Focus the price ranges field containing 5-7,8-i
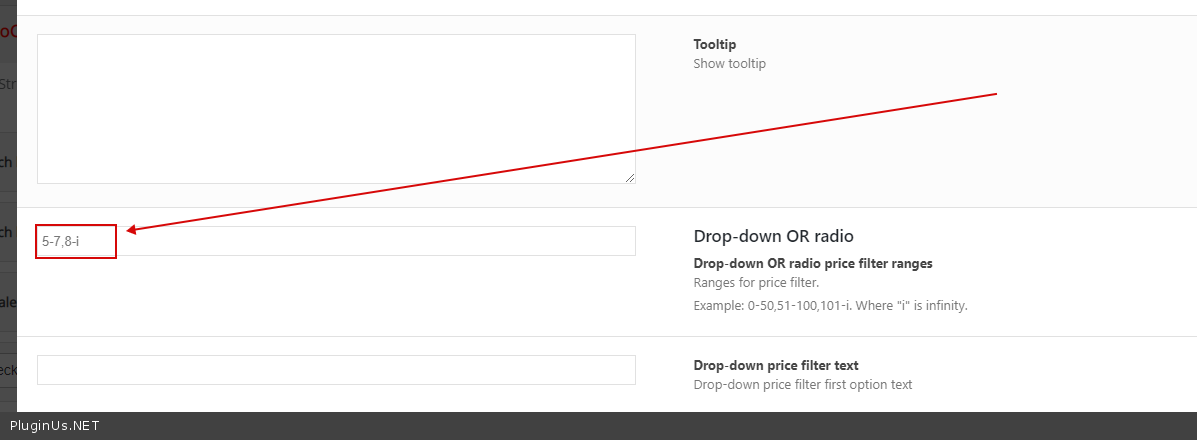The image size is (1197, 440). [x=336, y=241]
